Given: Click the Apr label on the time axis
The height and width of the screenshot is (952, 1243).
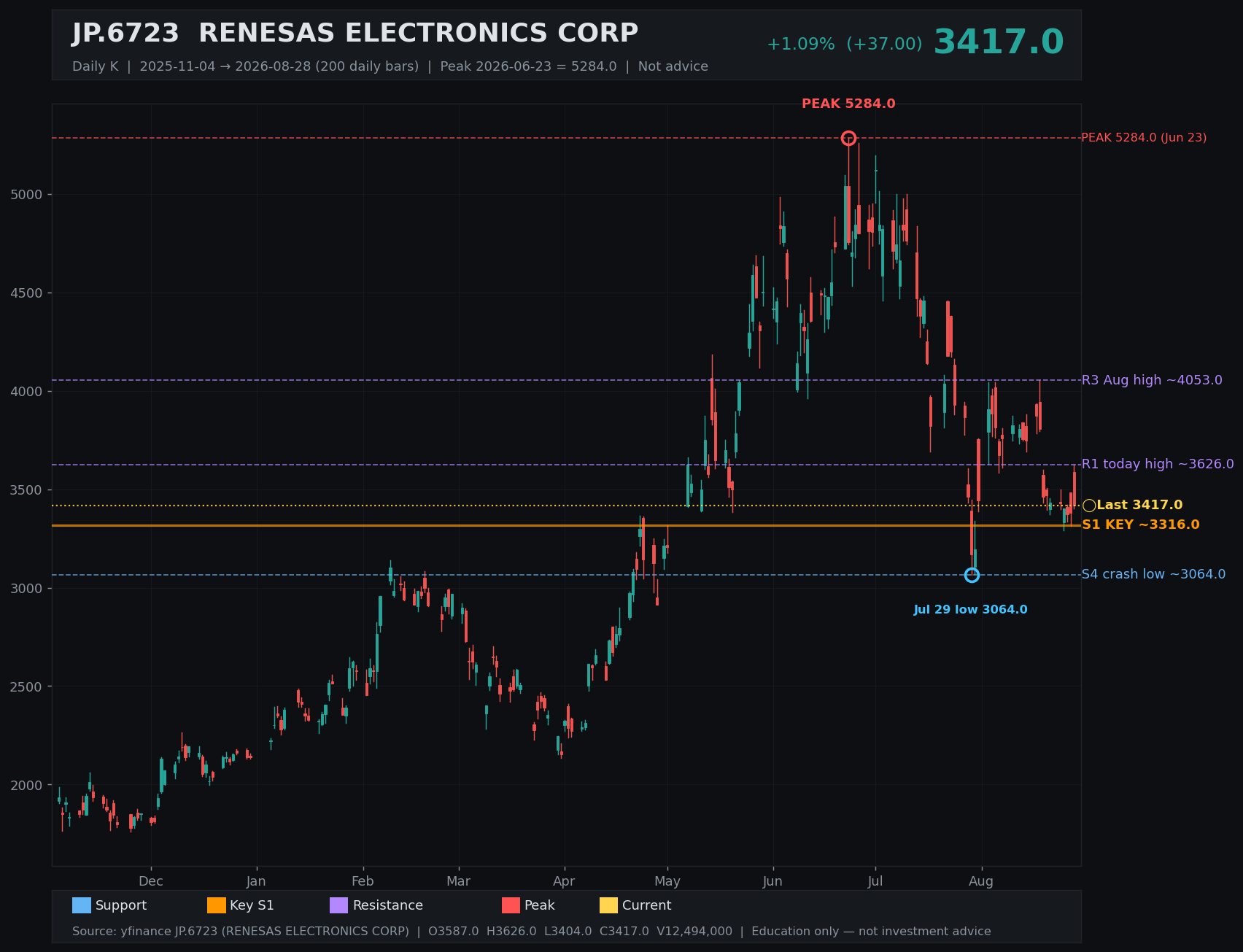Looking at the screenshot, I should click(564, 881).
